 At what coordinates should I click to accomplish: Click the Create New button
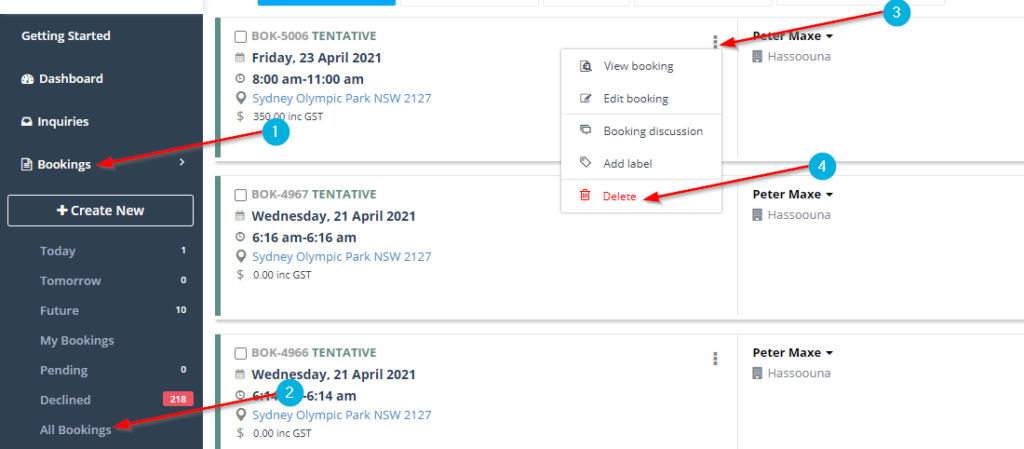101,210
